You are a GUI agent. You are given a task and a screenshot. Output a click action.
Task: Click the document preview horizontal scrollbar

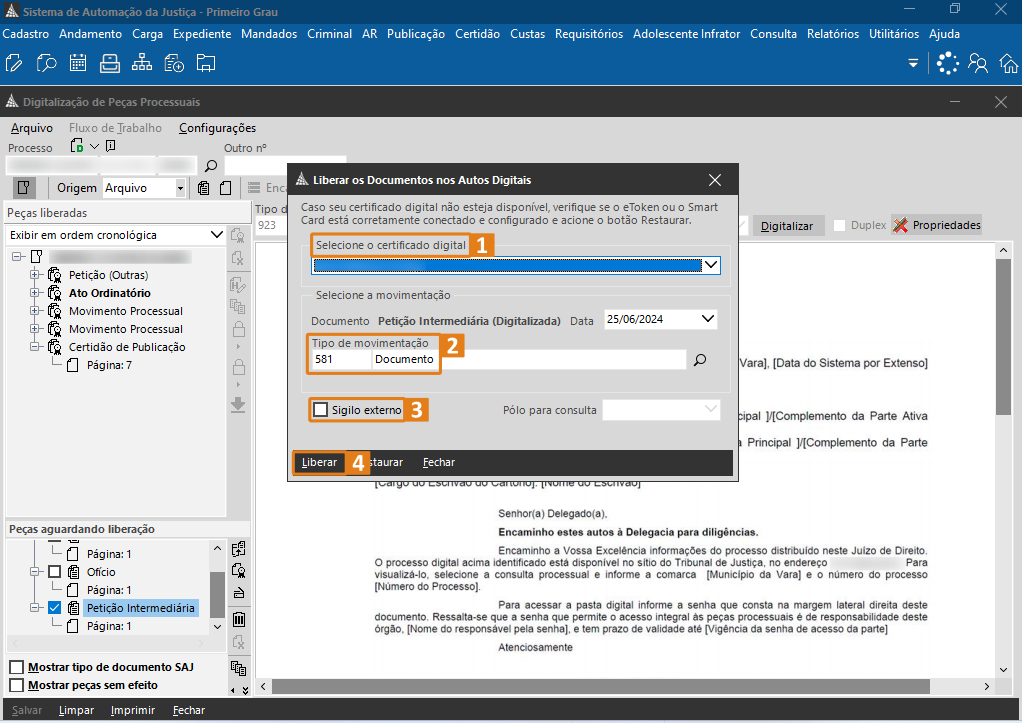pos(601,686)
